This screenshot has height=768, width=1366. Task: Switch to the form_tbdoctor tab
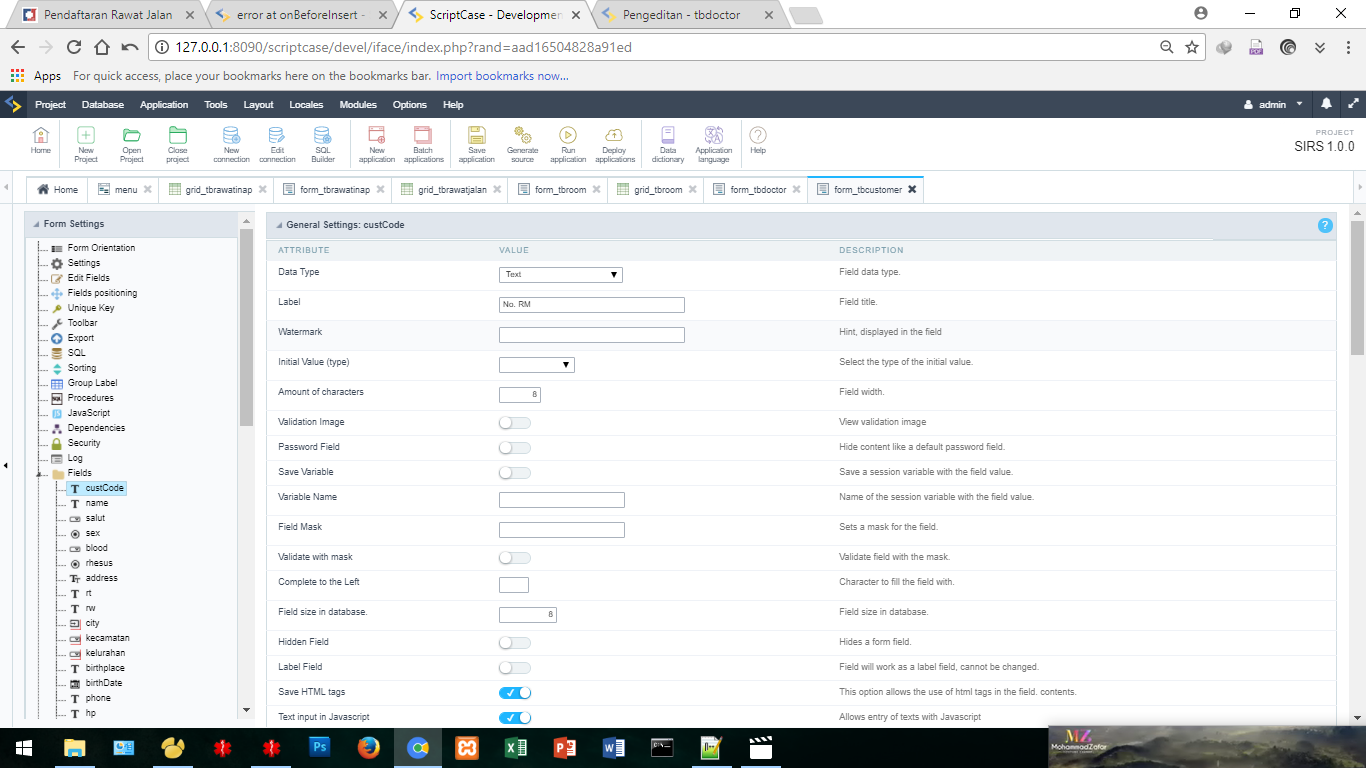[x=757, y=190]
